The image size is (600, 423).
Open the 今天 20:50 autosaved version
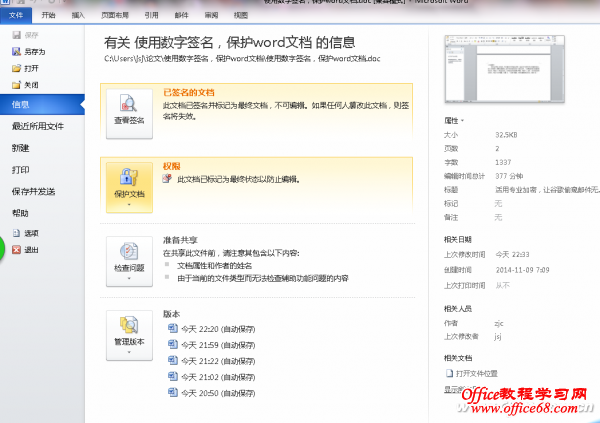click(210, 391)
